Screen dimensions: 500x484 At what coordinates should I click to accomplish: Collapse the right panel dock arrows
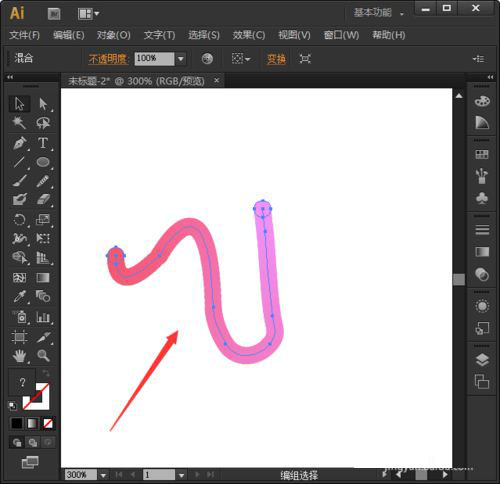[x=490, y=77]
